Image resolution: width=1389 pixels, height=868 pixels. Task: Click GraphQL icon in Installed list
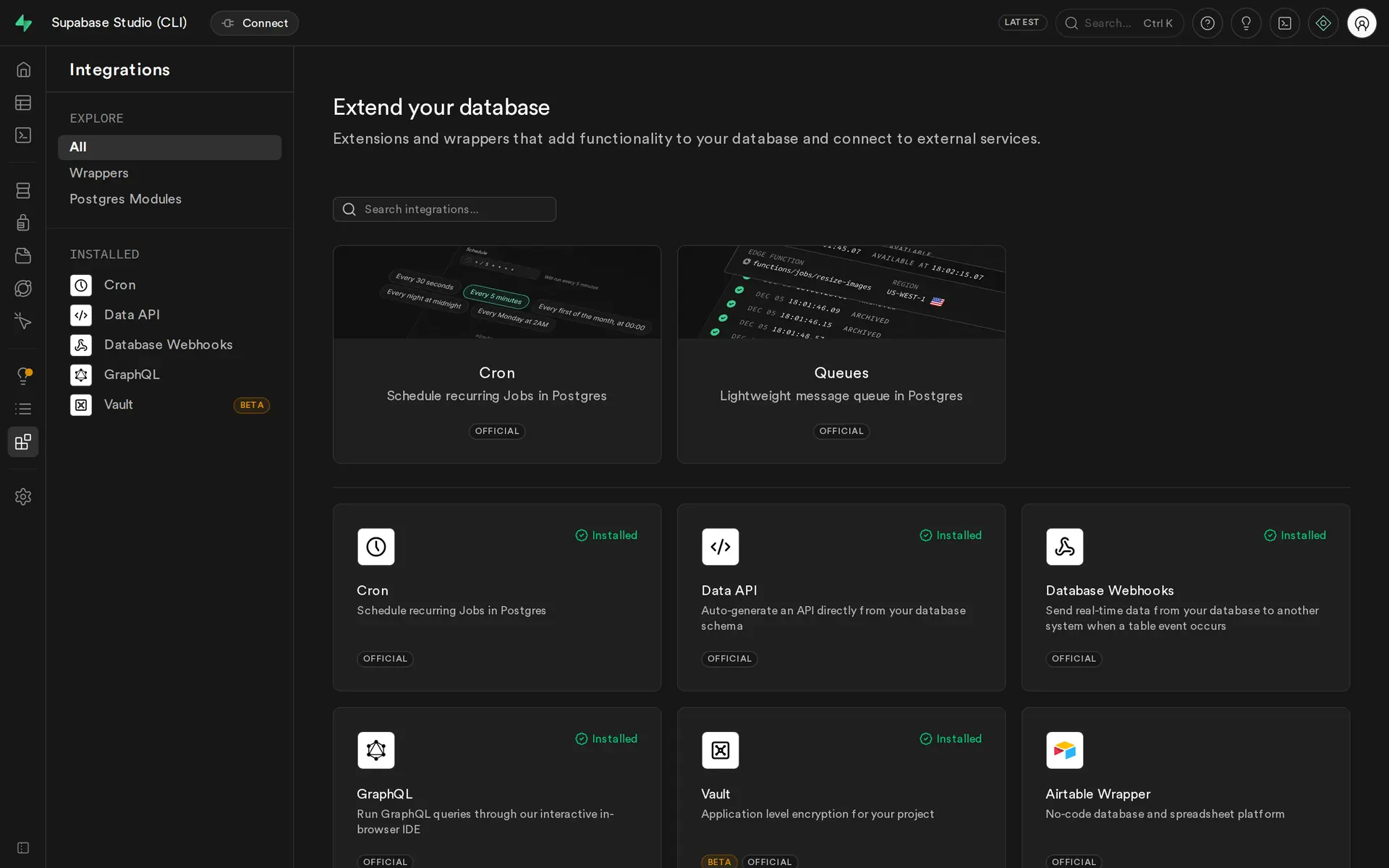81,375
